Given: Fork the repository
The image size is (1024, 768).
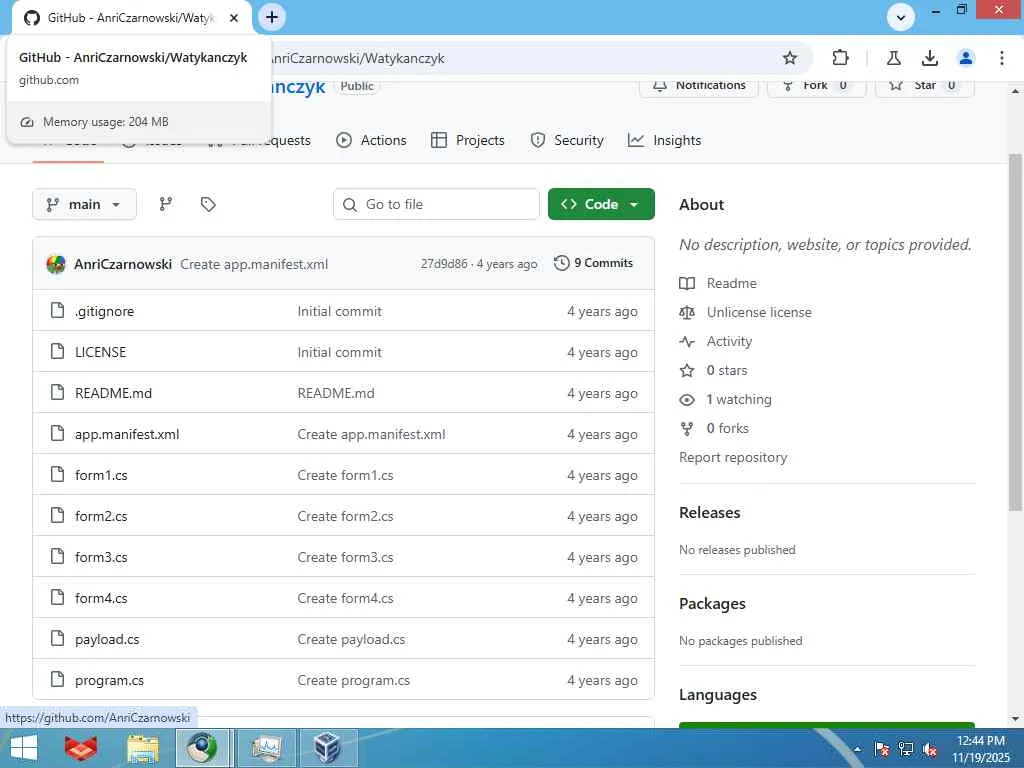Looking at the screenshot, I should pos(816,86).
